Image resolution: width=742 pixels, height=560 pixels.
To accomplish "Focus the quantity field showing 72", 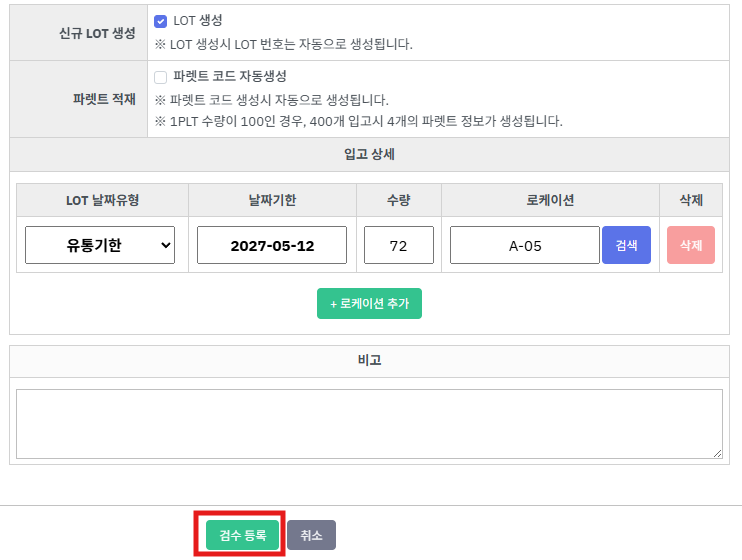I will click(x=398, y=245).
